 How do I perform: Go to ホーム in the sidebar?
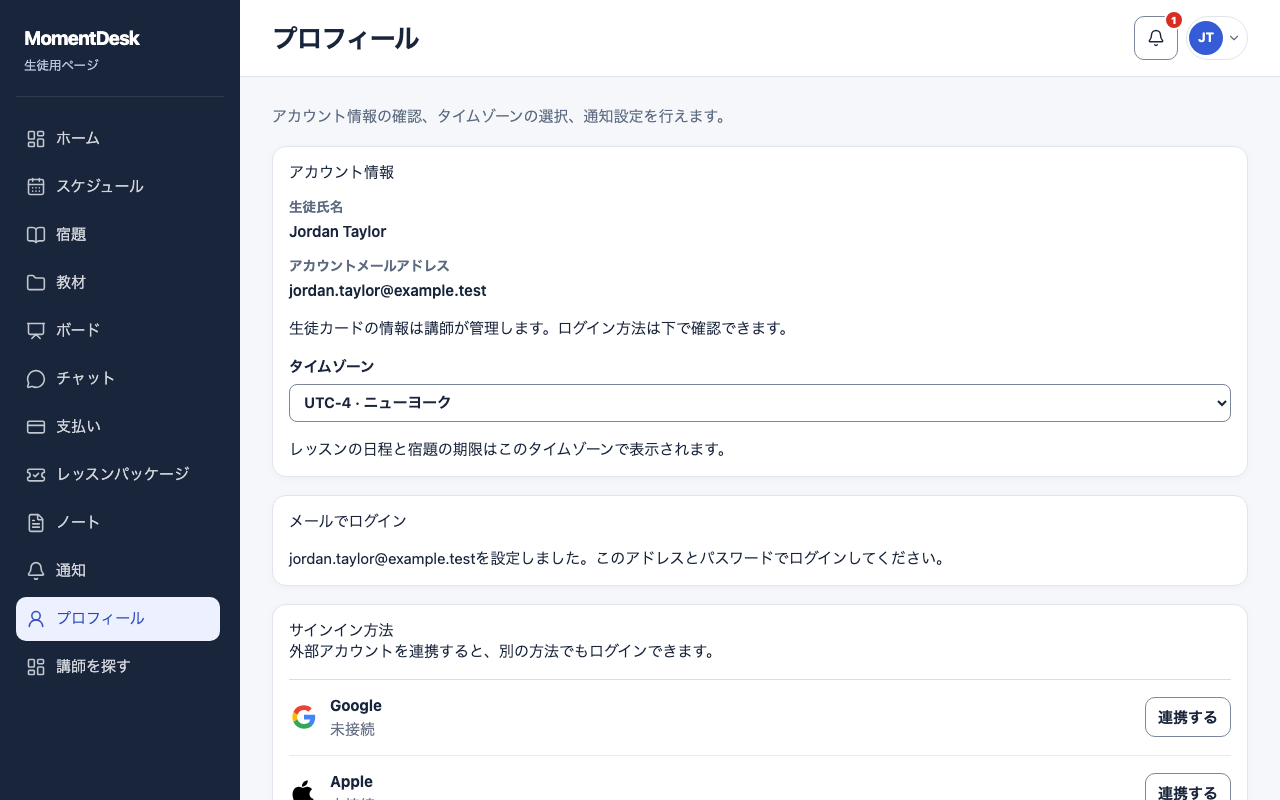[118, 139]
